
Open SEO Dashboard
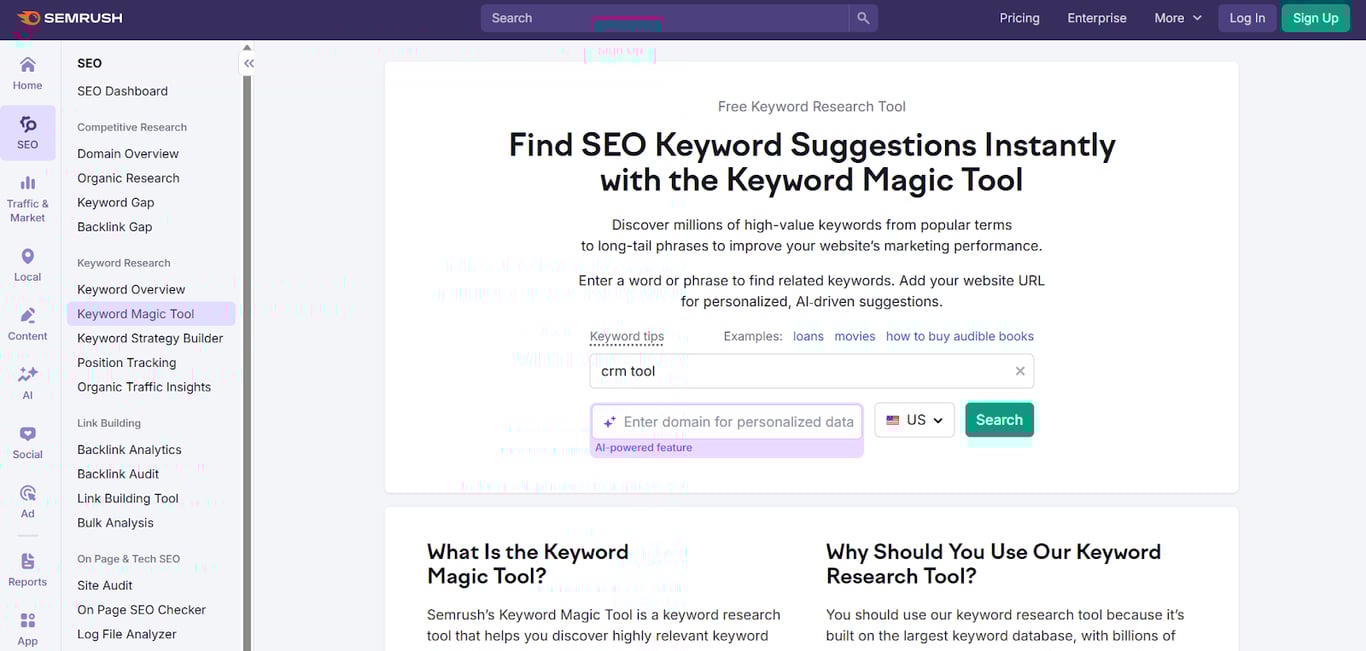[123, 91]
